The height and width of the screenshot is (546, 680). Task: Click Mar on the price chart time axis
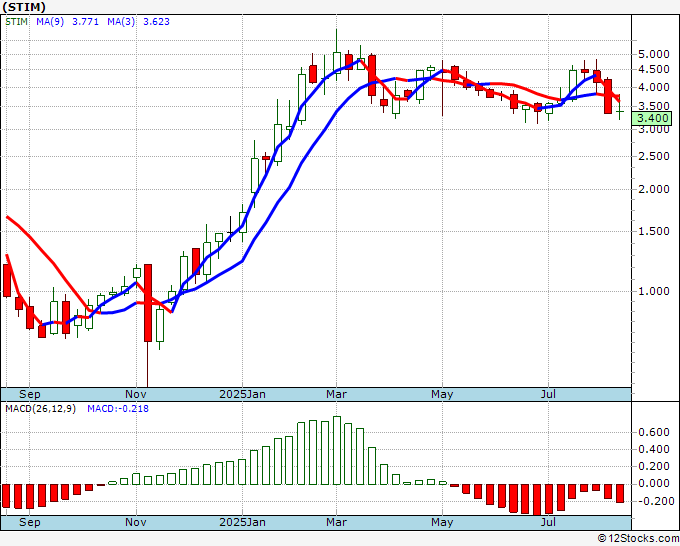(x=337, y=394)
